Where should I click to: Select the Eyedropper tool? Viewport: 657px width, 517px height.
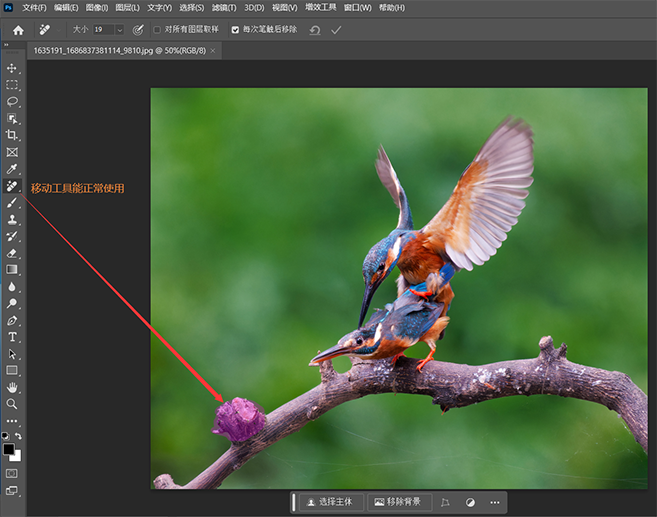pos(12,169)
